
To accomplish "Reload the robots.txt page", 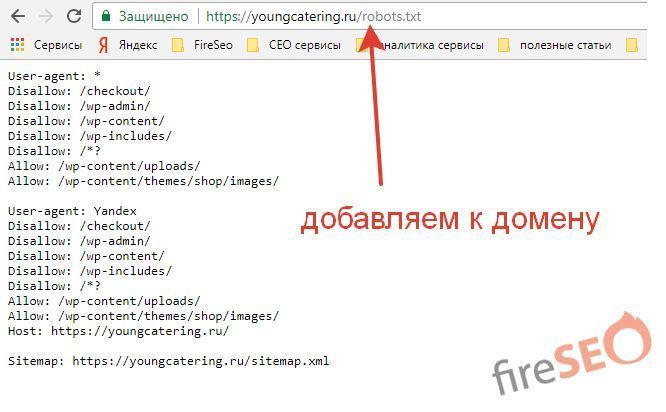I will (x=74, y=16).
